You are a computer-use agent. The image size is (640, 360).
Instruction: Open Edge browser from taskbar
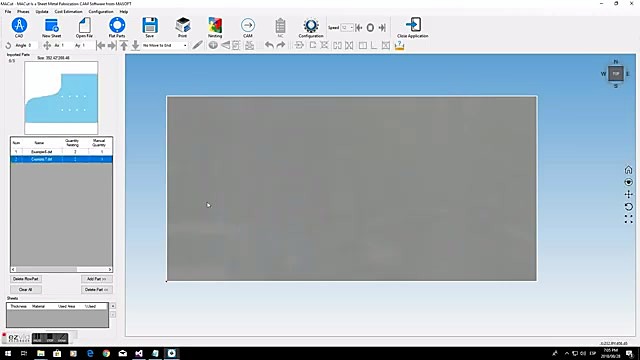pyautogui.click(x=90, y=353)
